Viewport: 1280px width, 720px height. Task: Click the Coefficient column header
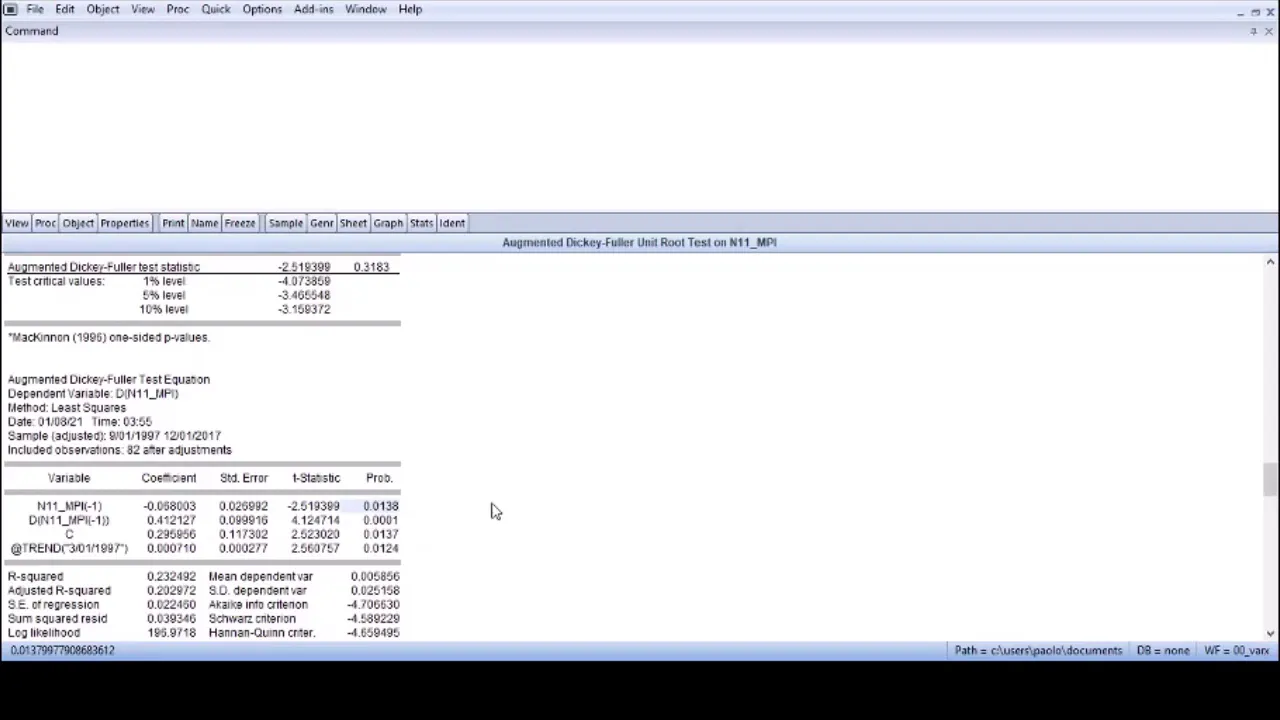click(x=168, y=478)
